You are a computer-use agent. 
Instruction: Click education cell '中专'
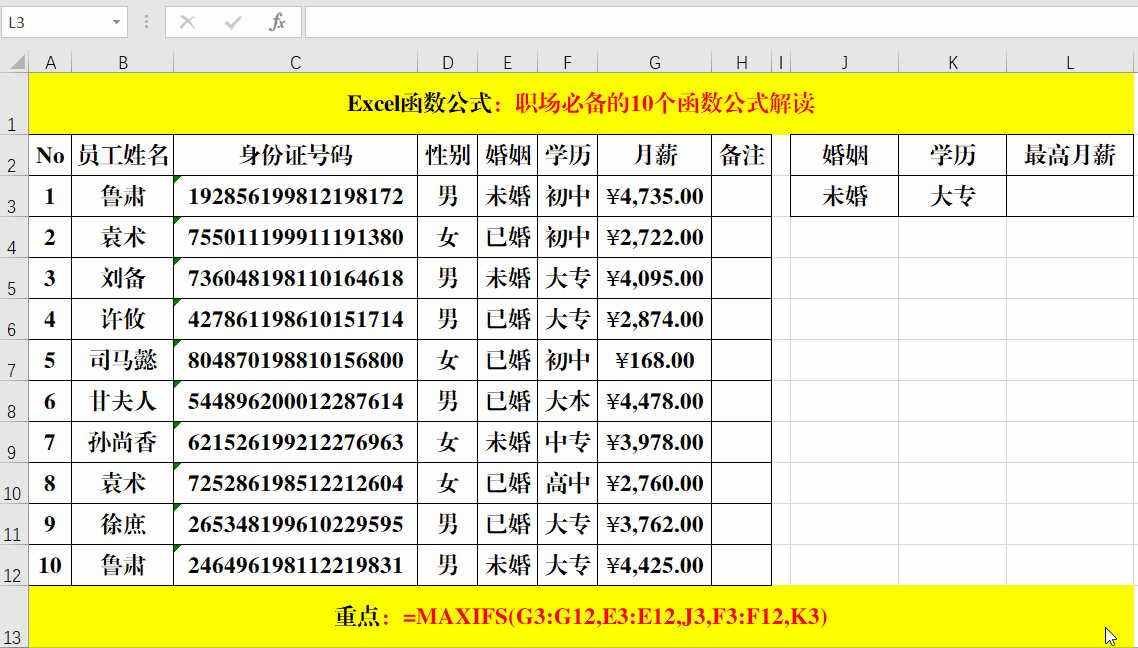[568, 442]
